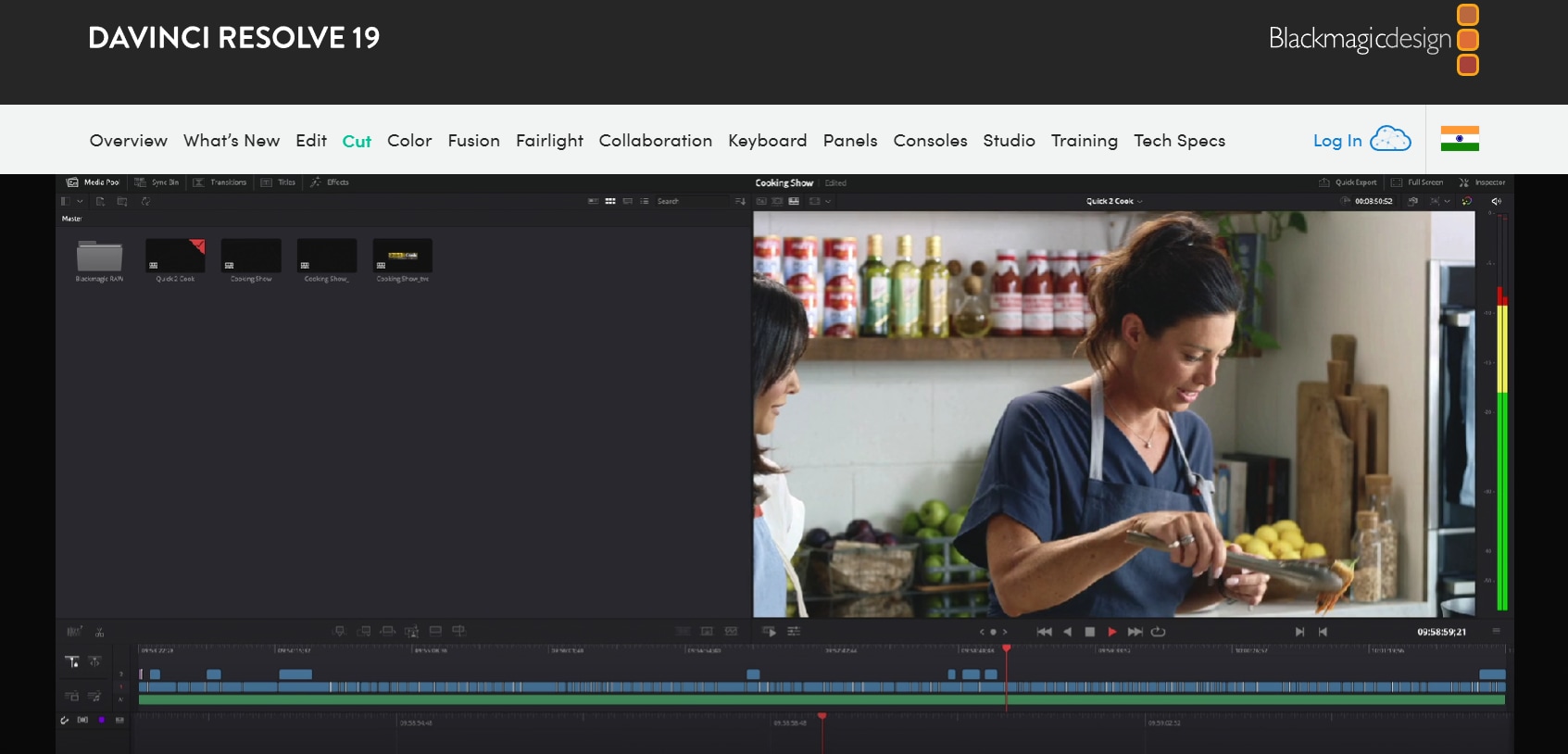Click the Go to Last Frame button
1568x754 pixels.
coord(1135,632)
